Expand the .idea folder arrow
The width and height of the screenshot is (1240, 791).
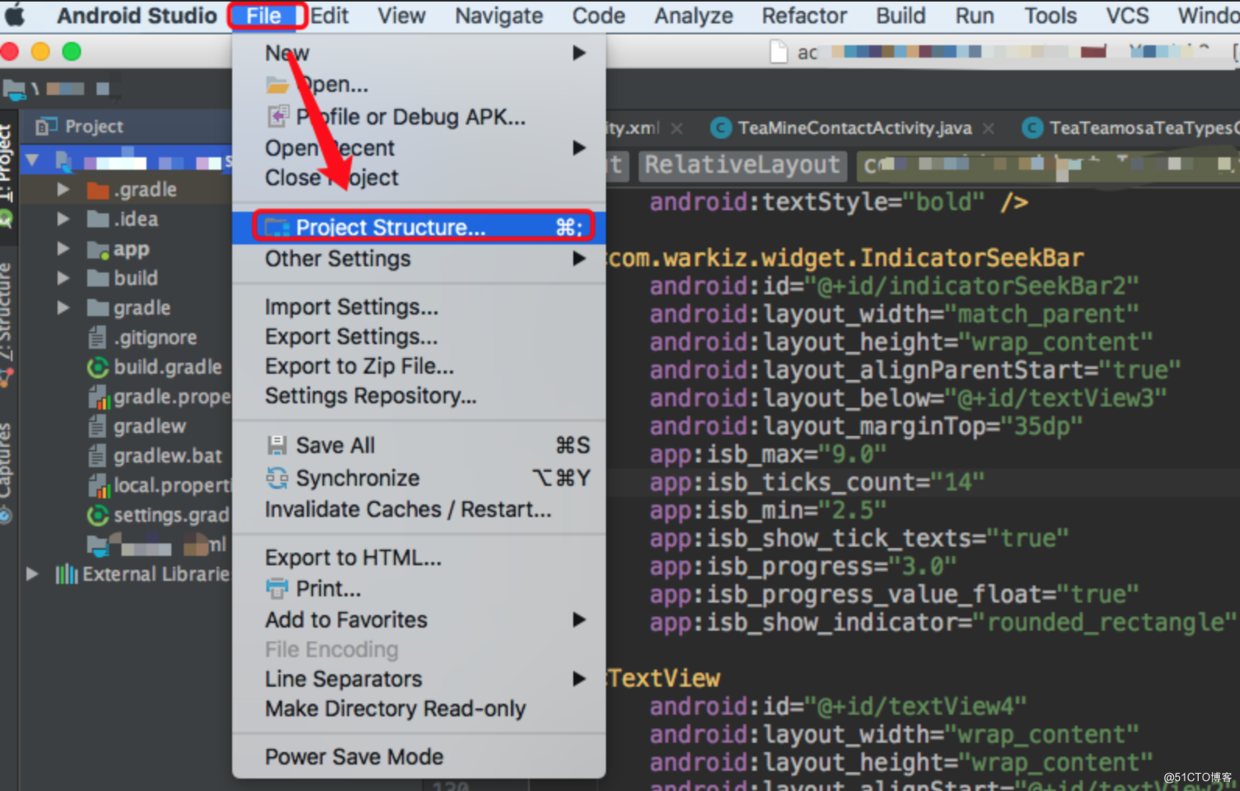pos(63,219)
